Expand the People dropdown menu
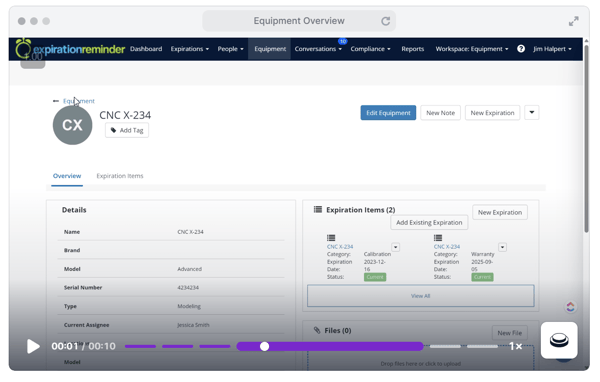600x382 pixels. pos(230,49)
